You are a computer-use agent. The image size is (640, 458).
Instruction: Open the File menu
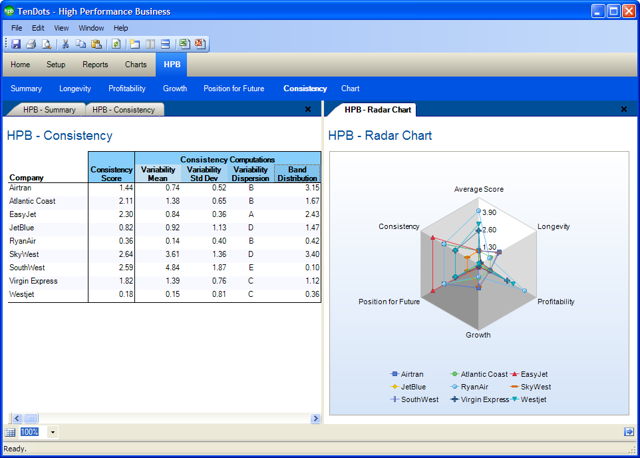(x=17, y=28)
